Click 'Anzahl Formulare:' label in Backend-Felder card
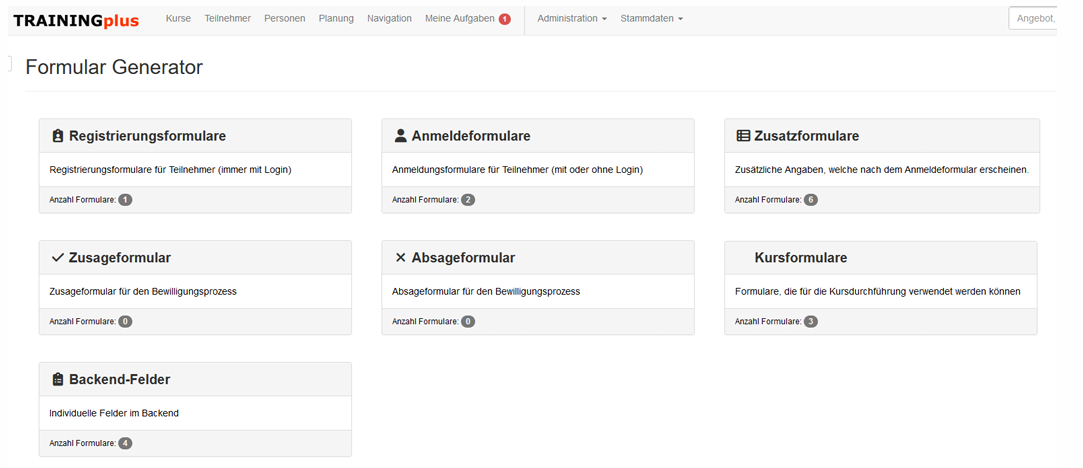This screenshot has height=468, width=1083. [83, 443]
